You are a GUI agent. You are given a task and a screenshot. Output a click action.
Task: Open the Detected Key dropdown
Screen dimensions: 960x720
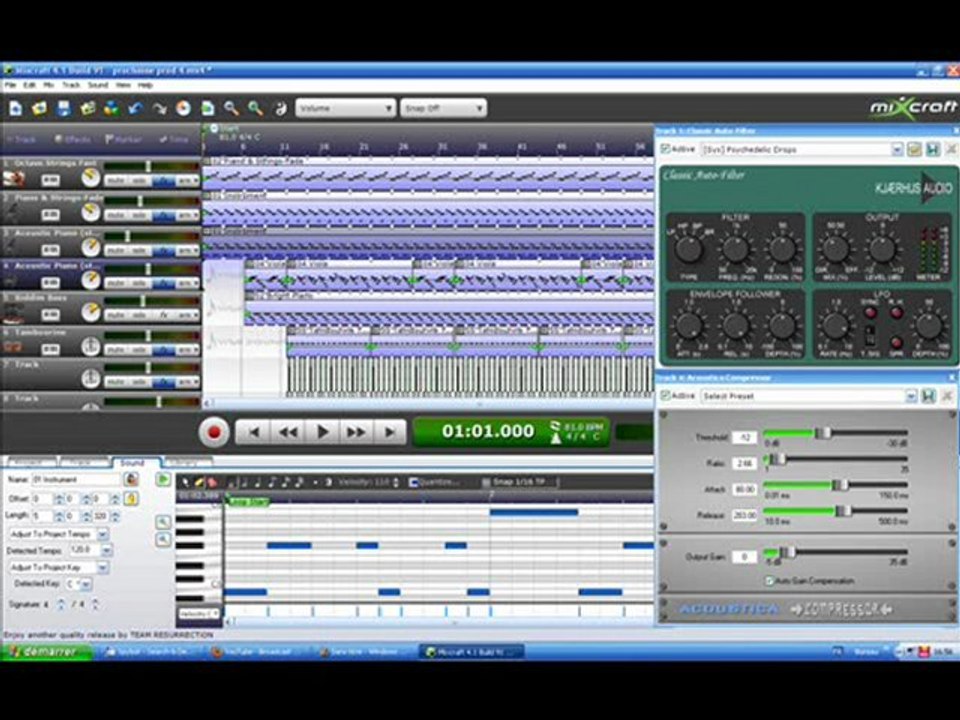[86, 584]
